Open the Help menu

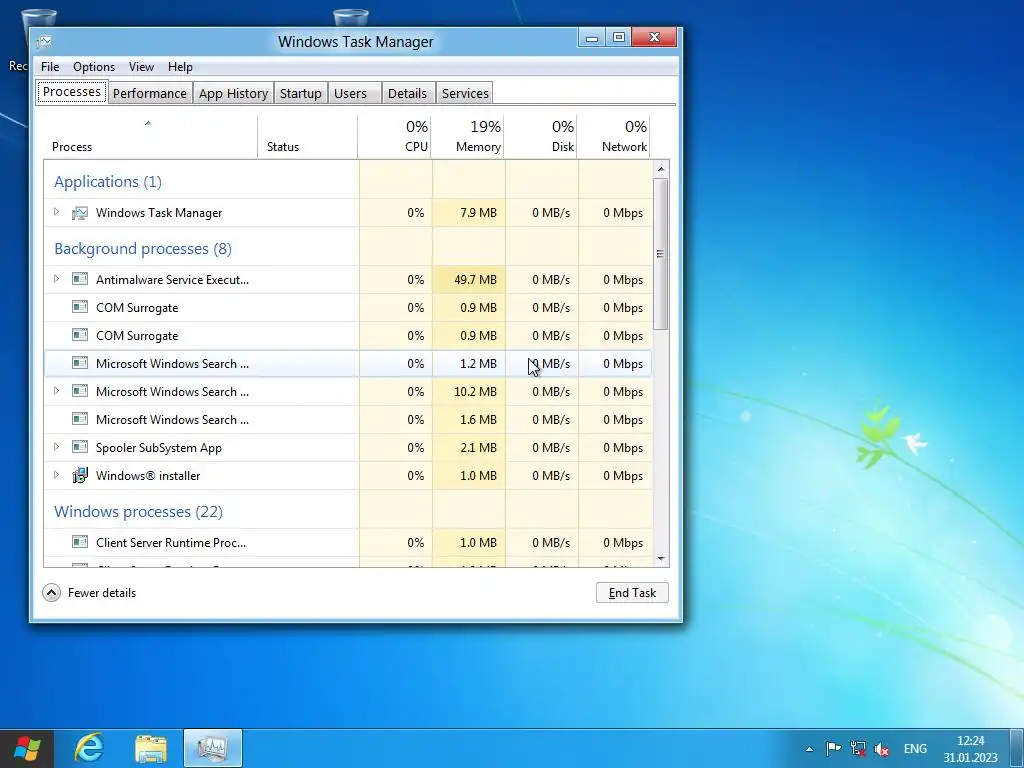[180, 67]
